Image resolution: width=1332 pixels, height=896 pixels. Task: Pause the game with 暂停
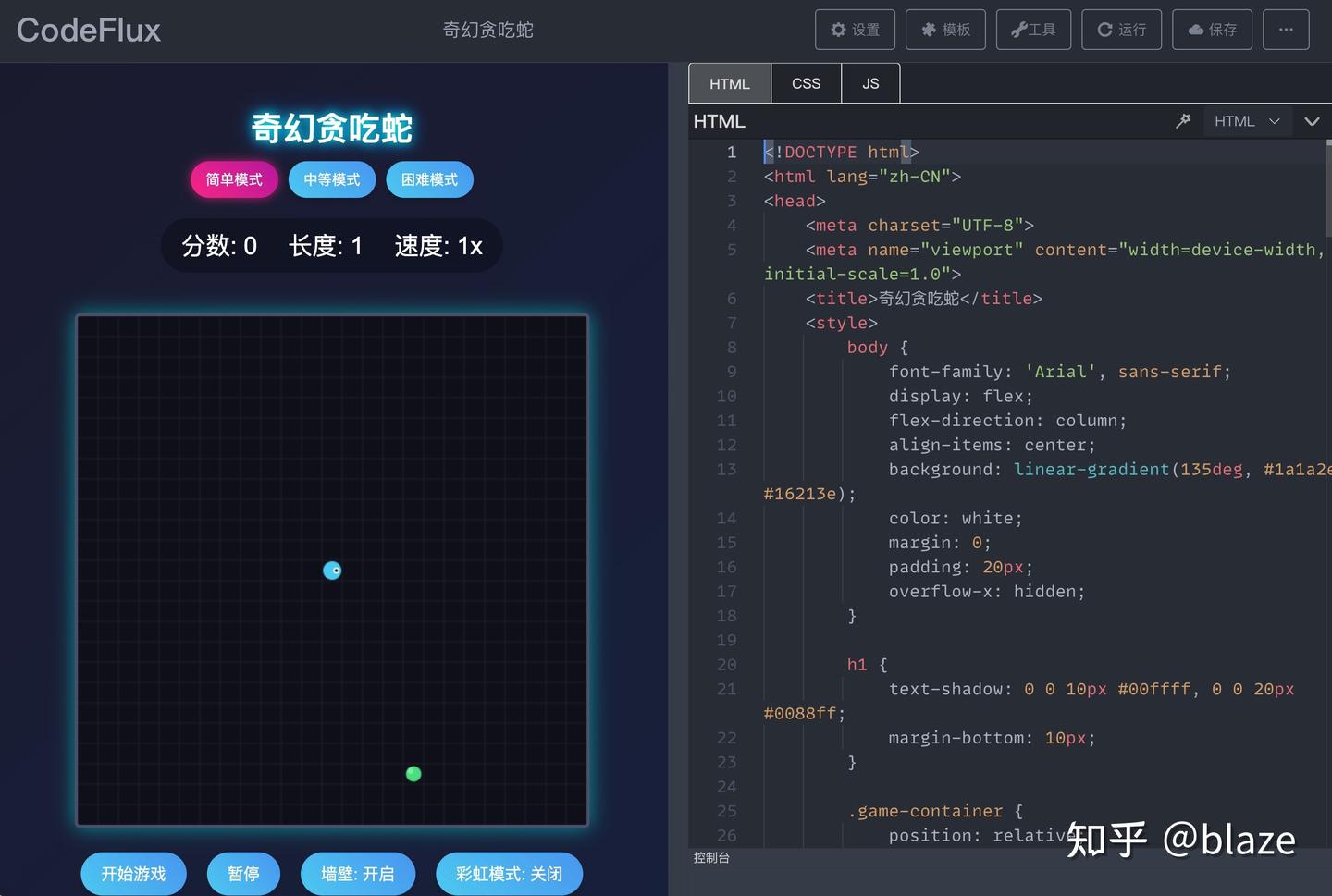(243, 873)
